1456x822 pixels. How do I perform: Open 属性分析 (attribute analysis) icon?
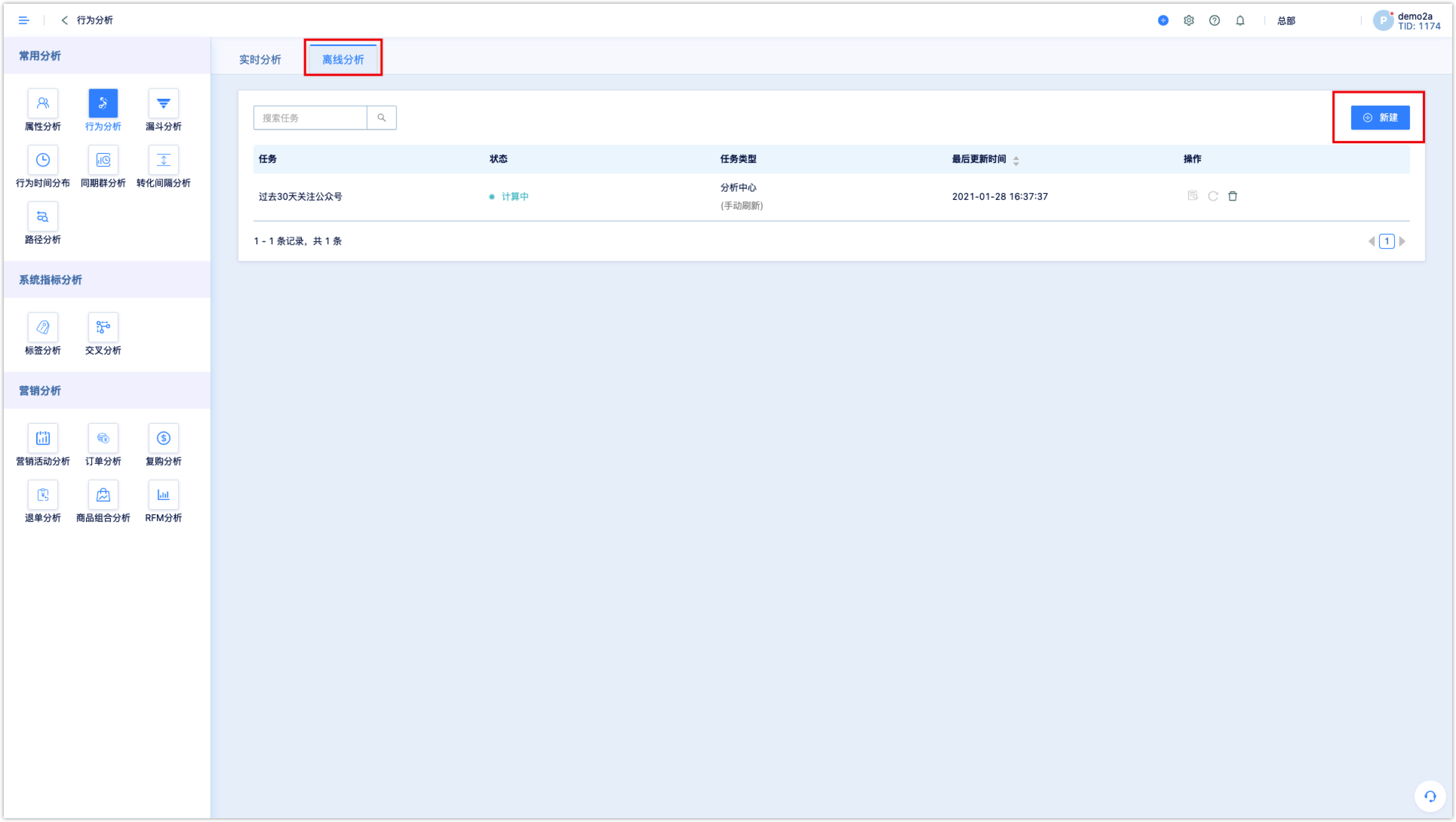[42, 103]
